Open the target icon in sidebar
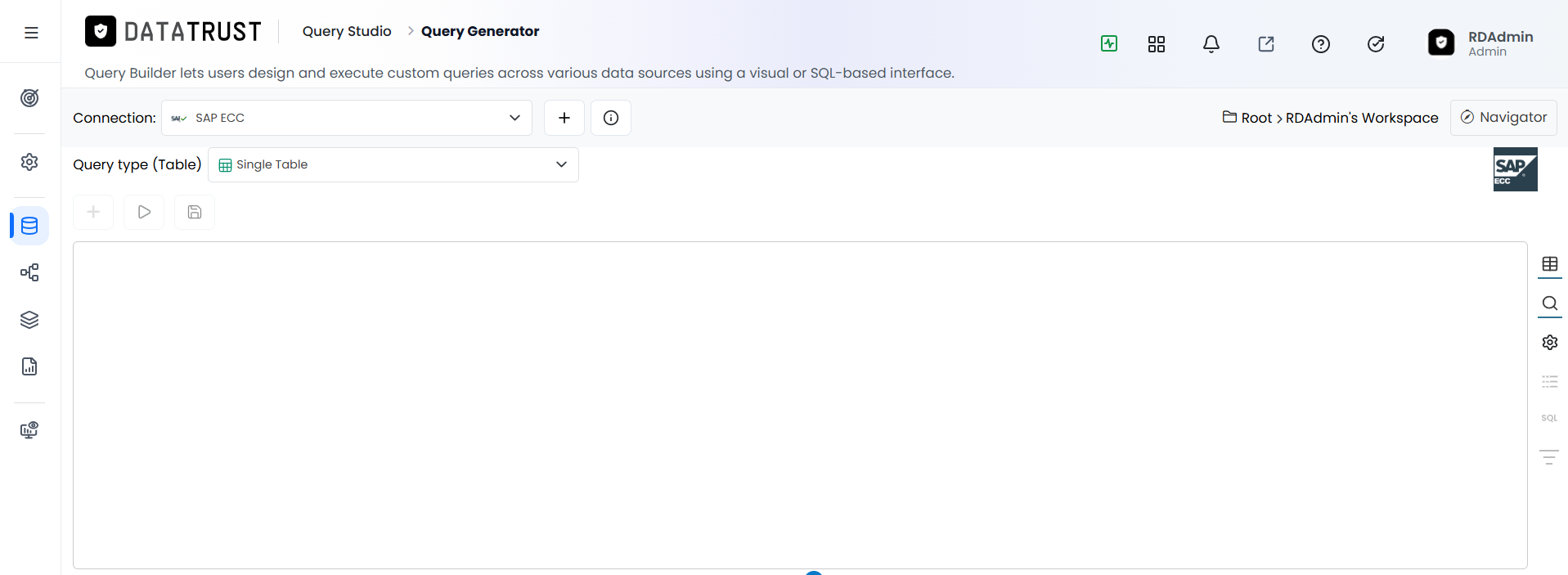The image size is (1568, 575). (x=29, y=98)
